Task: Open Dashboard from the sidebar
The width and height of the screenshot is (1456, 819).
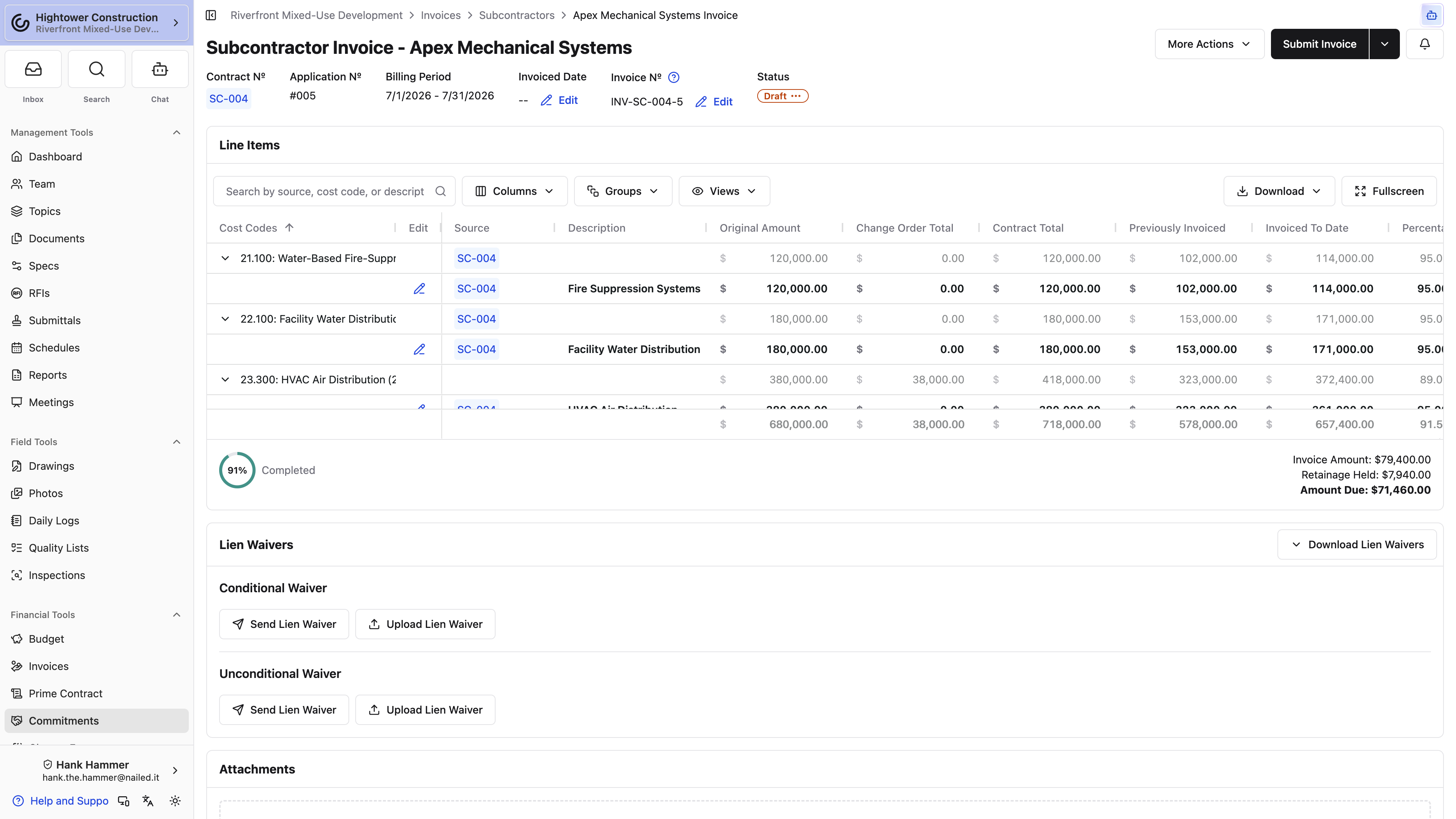Action: tap(97, 157)
